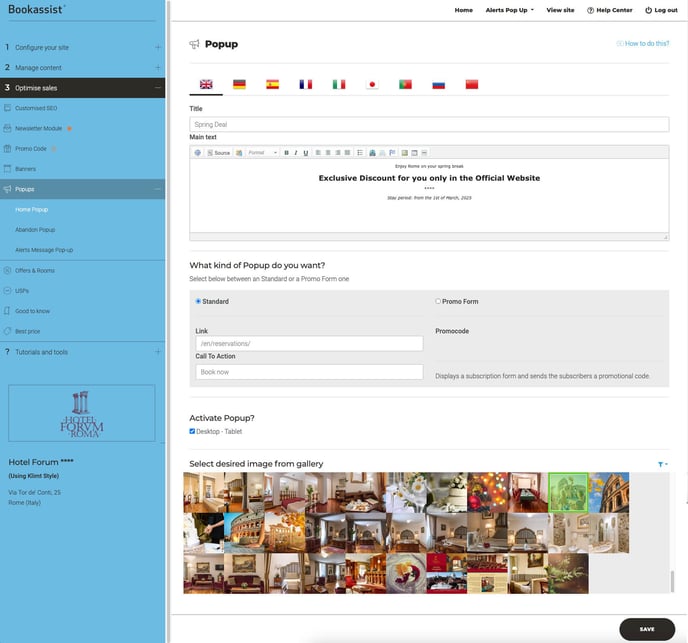
Task: Pick the green-highlighted plant gallery image
Action: pos(568,492)
